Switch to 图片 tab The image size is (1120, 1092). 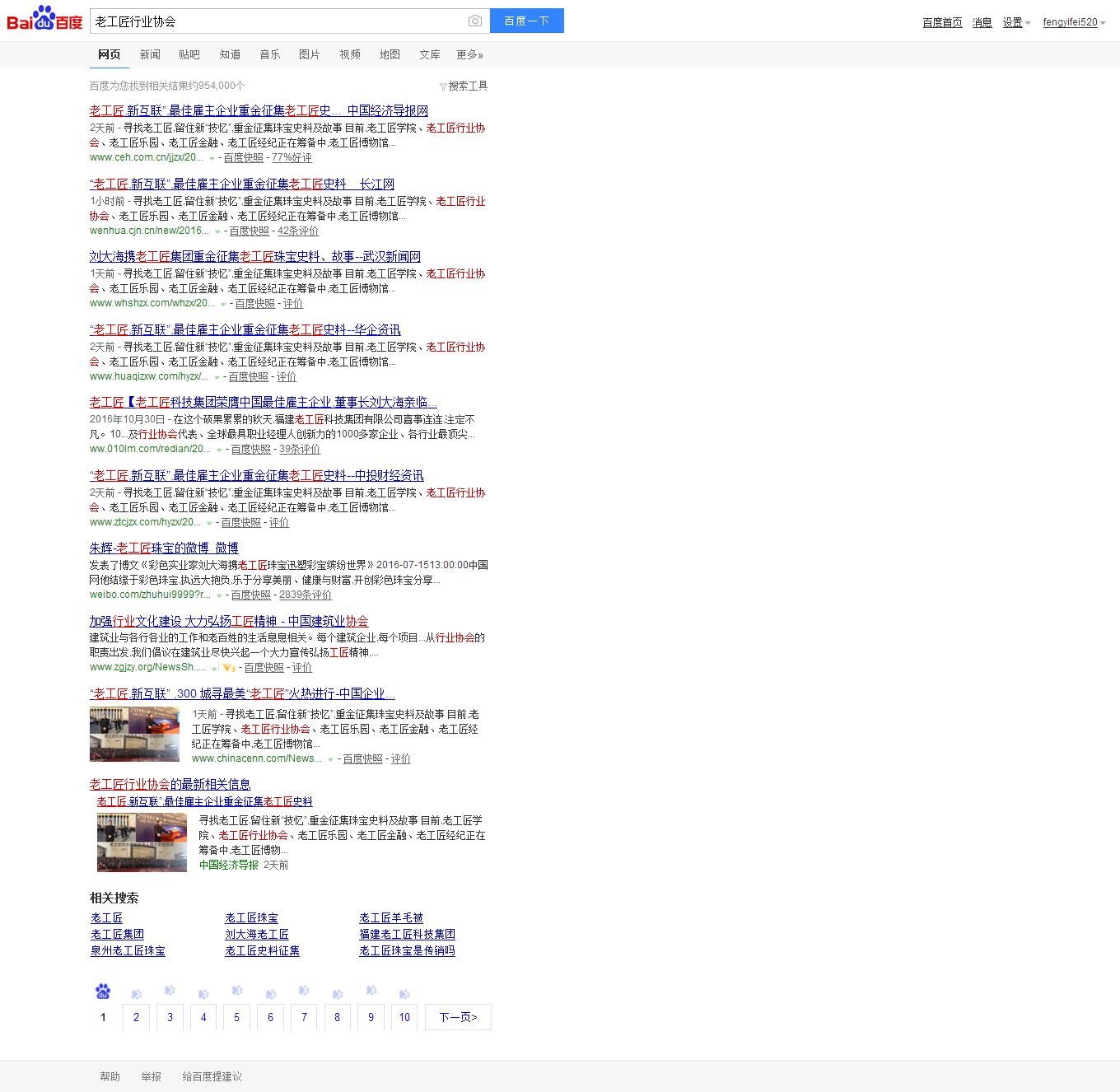click(310, 54)
